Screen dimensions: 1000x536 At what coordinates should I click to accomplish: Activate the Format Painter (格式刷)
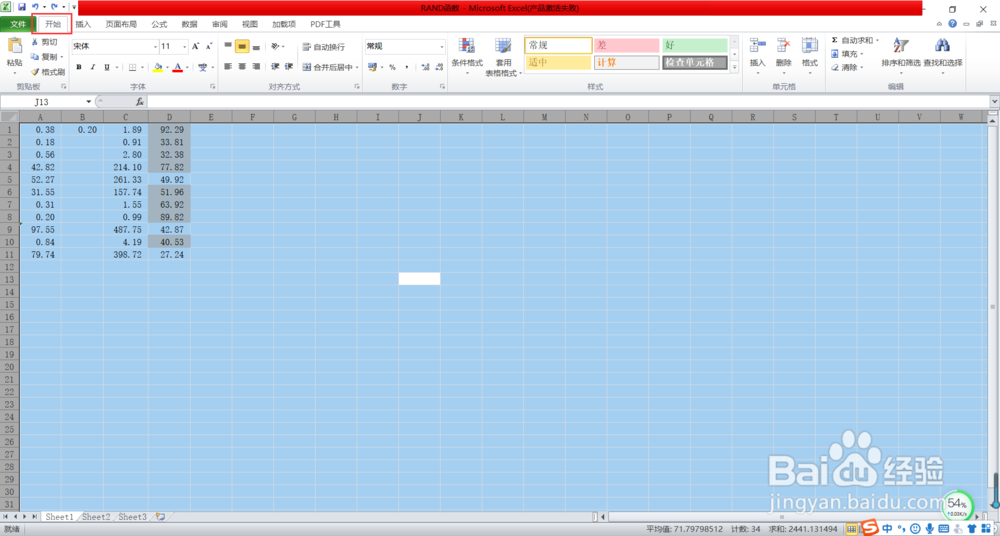(48, 71)
